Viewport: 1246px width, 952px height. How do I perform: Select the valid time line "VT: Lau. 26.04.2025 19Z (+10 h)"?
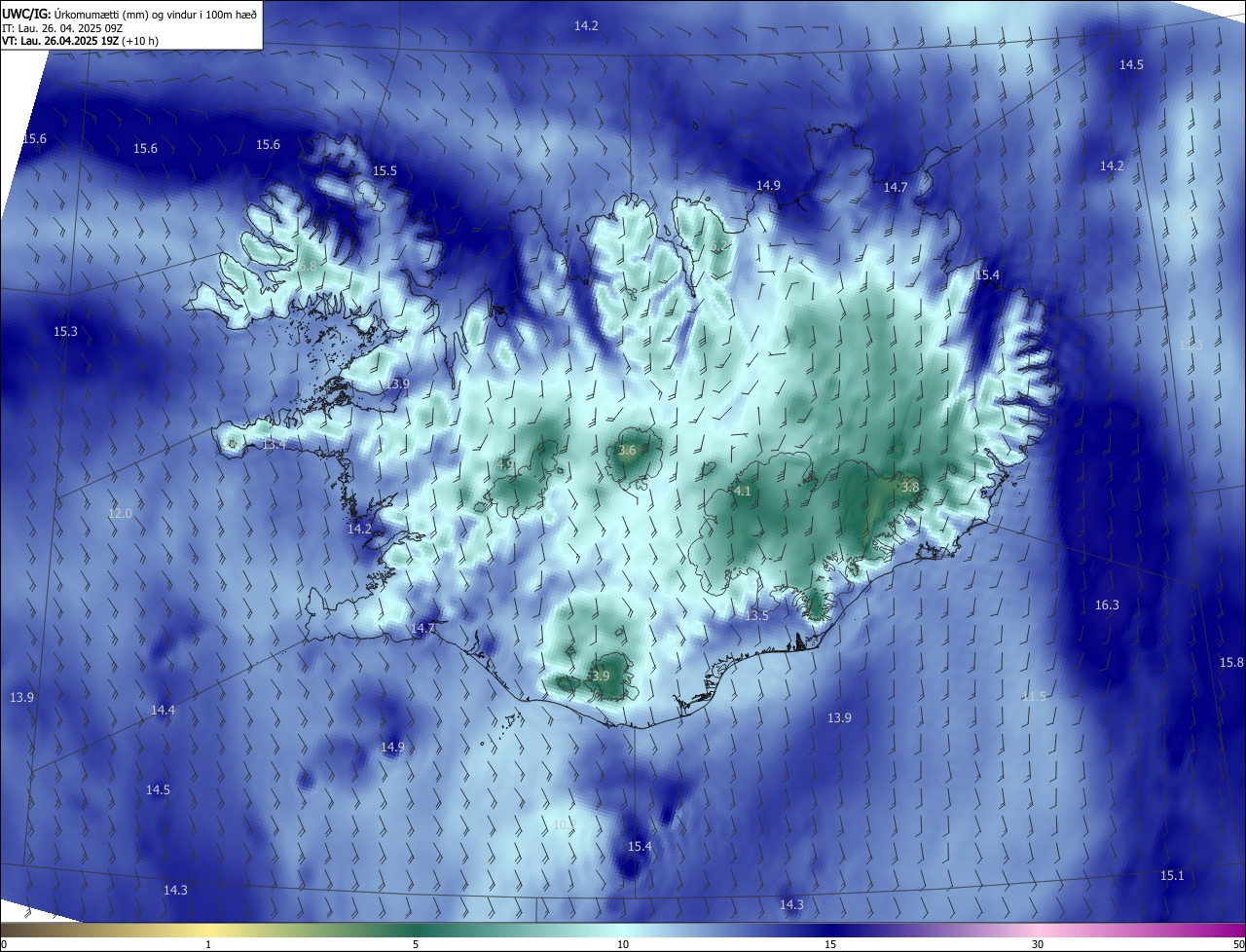click(80, 41)
